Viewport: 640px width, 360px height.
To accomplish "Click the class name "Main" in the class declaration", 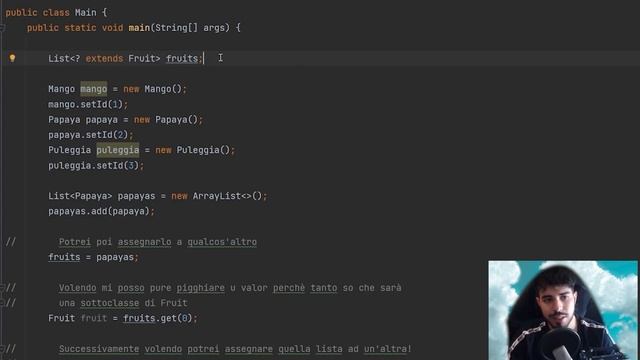I will 85,13.
